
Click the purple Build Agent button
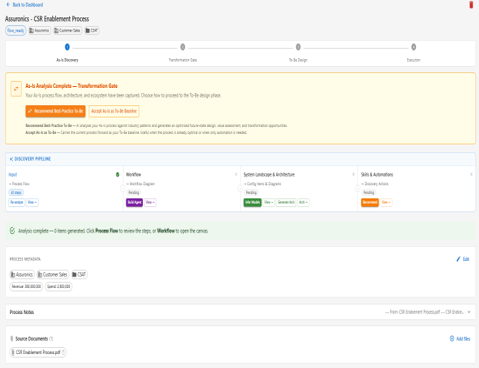coord(134,202)
